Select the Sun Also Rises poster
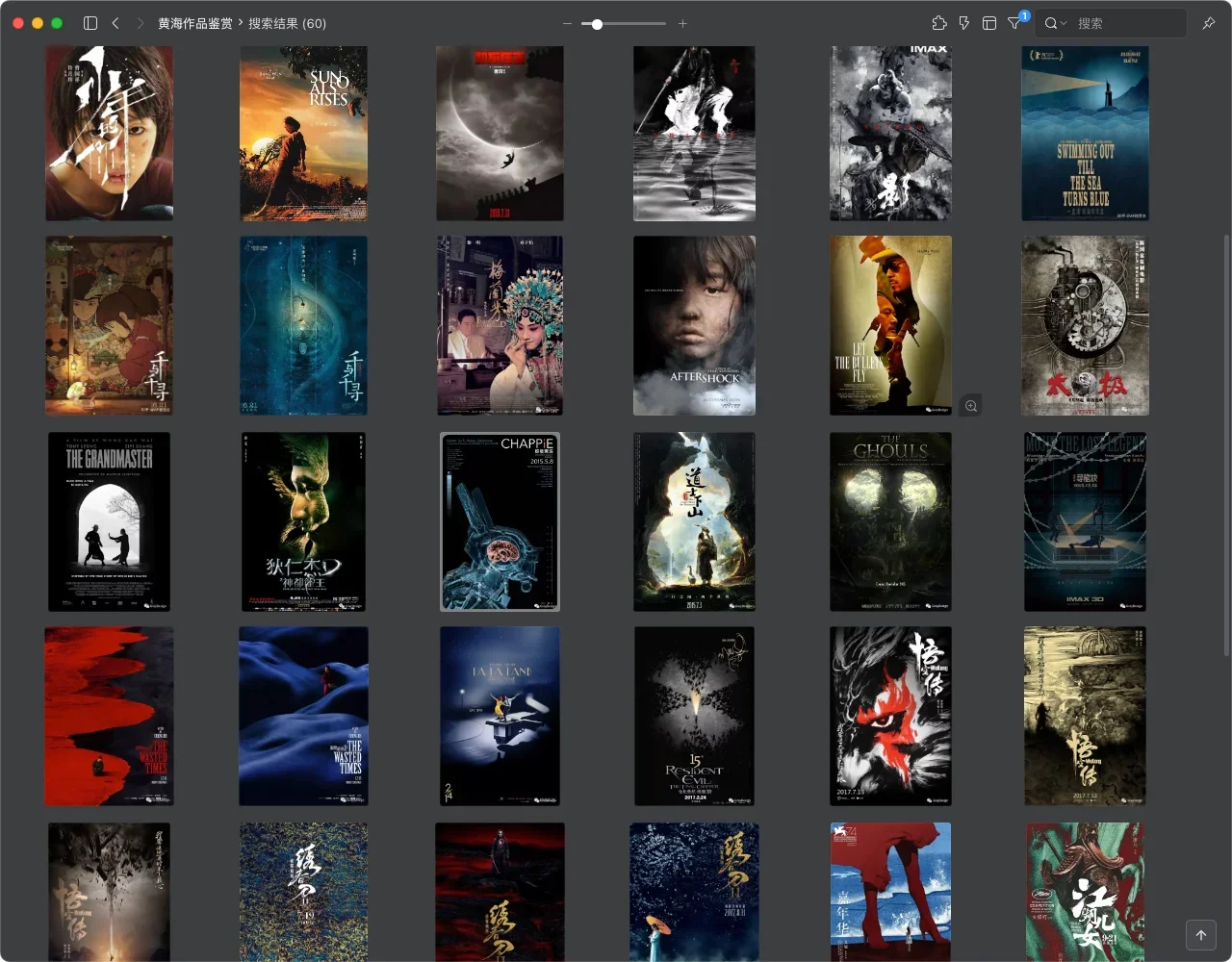1232x962 pixels. [303, 134]
